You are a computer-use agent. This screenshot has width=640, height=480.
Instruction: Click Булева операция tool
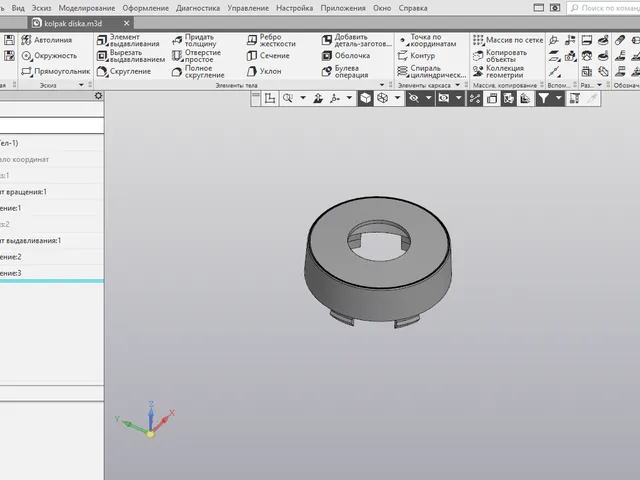coord(345,71)
